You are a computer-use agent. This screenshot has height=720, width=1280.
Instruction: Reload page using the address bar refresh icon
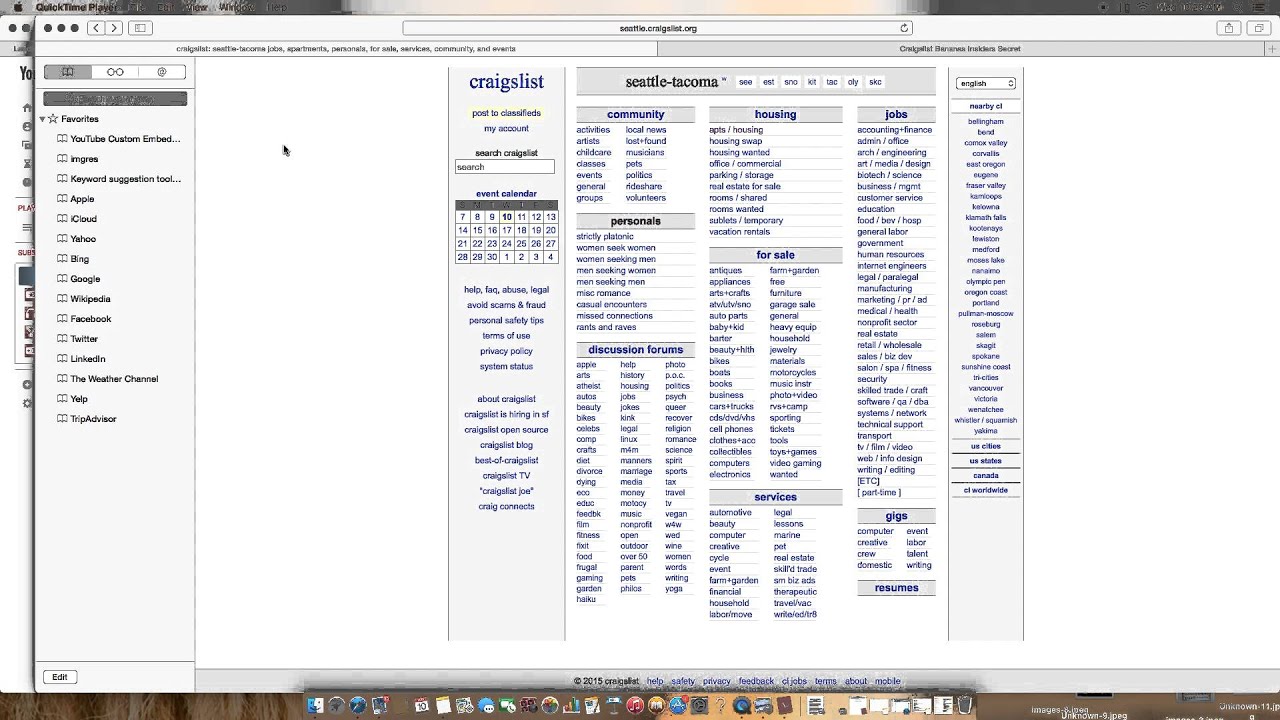[904, 28]
